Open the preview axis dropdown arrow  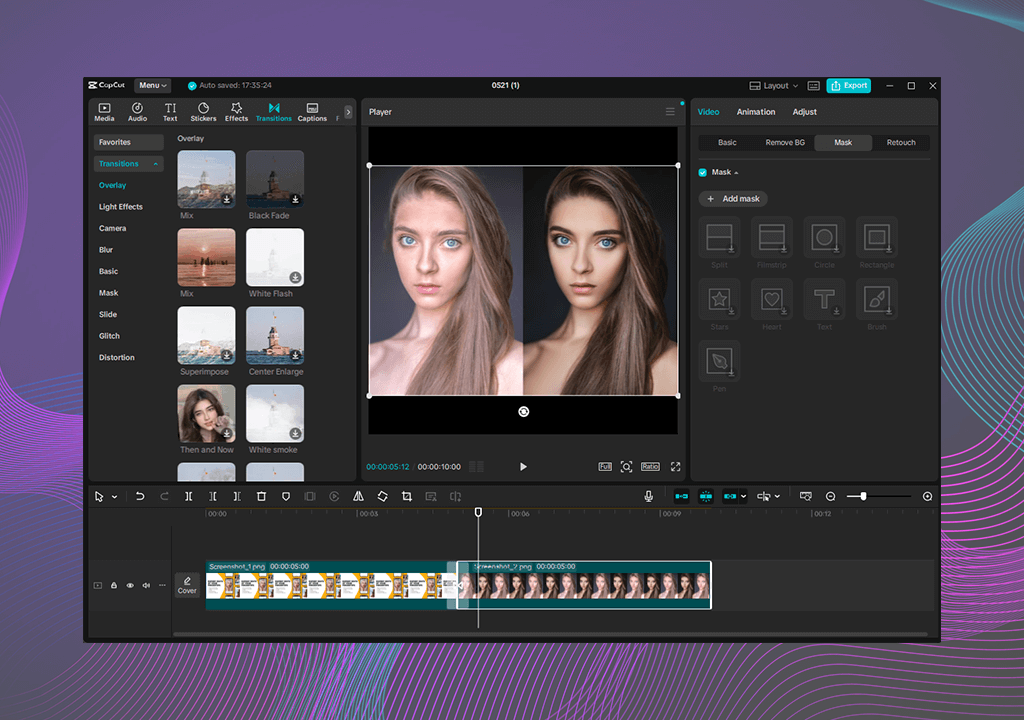777,497
